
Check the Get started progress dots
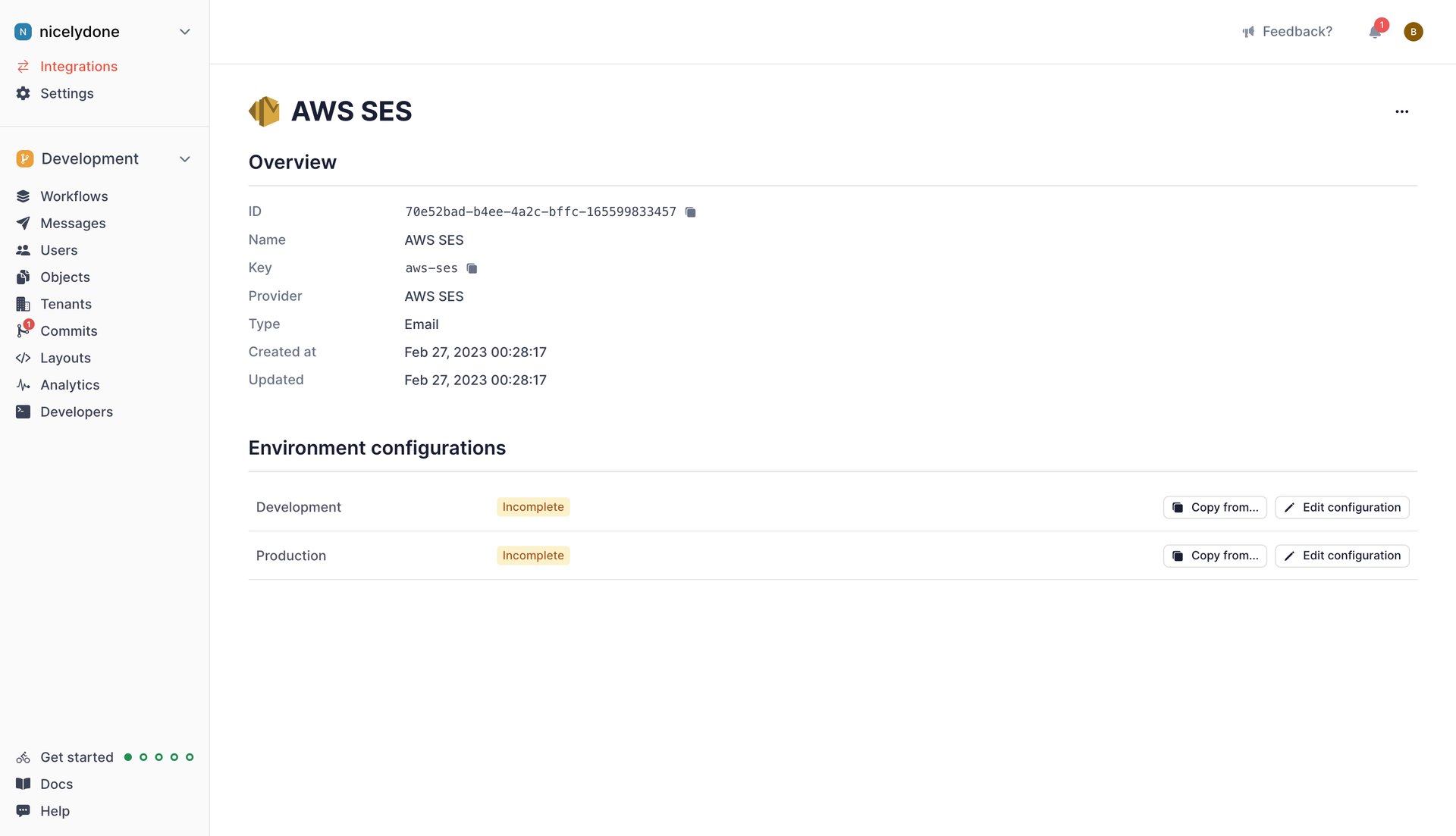click(x=158, y=756)
